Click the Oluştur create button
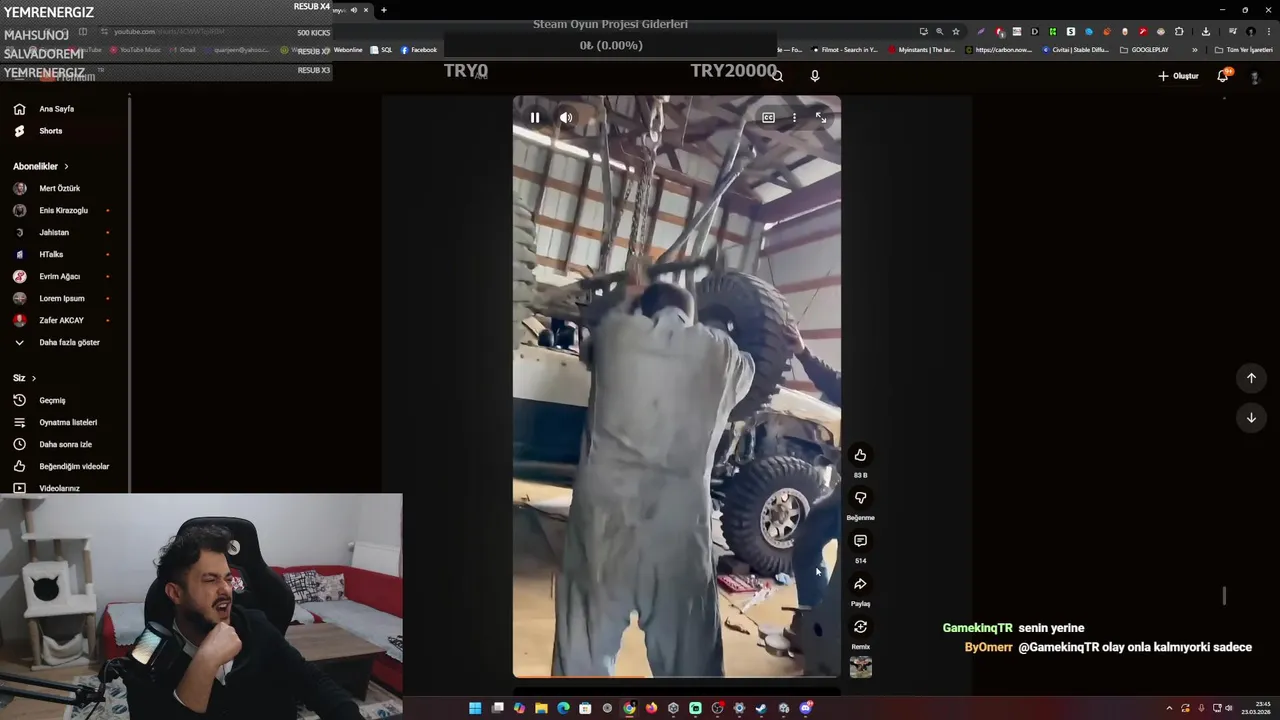Viewport: 1280px width, 720px height. point(1178,76)
